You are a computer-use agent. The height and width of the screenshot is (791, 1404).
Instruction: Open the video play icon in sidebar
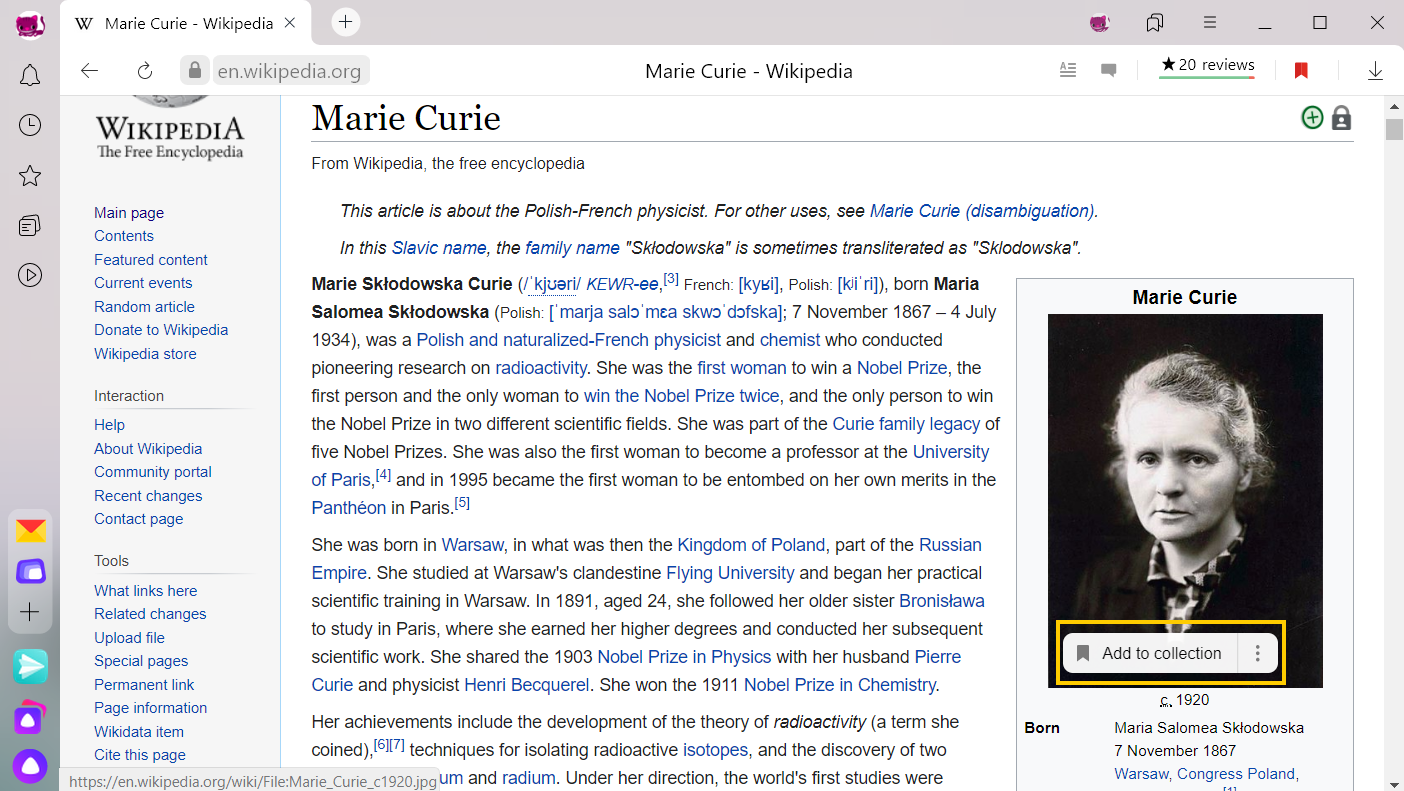coord(30,275)
